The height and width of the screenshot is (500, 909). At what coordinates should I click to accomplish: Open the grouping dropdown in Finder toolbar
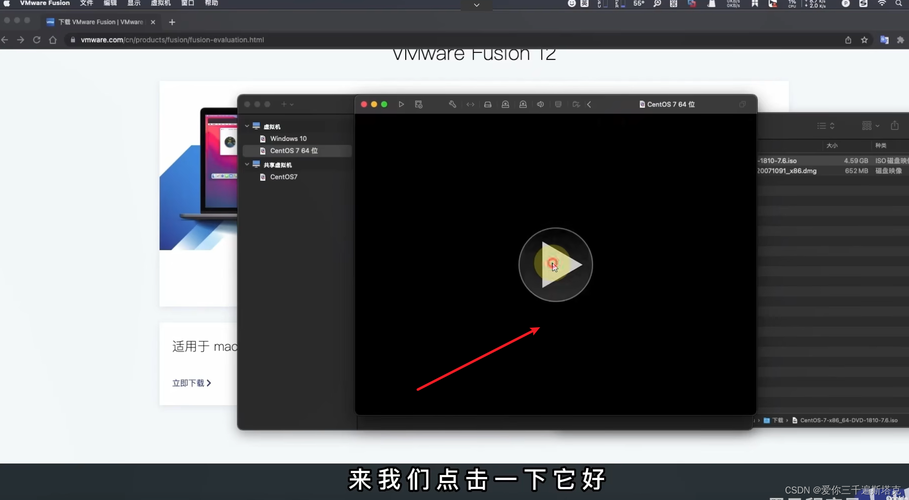click(x=871, y=126)
